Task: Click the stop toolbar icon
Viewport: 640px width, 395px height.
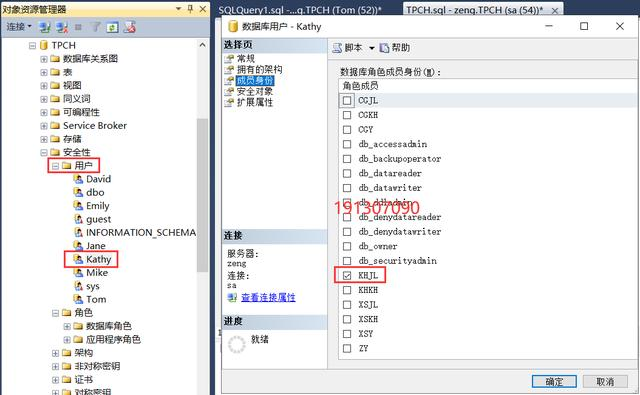Action: 78,27
